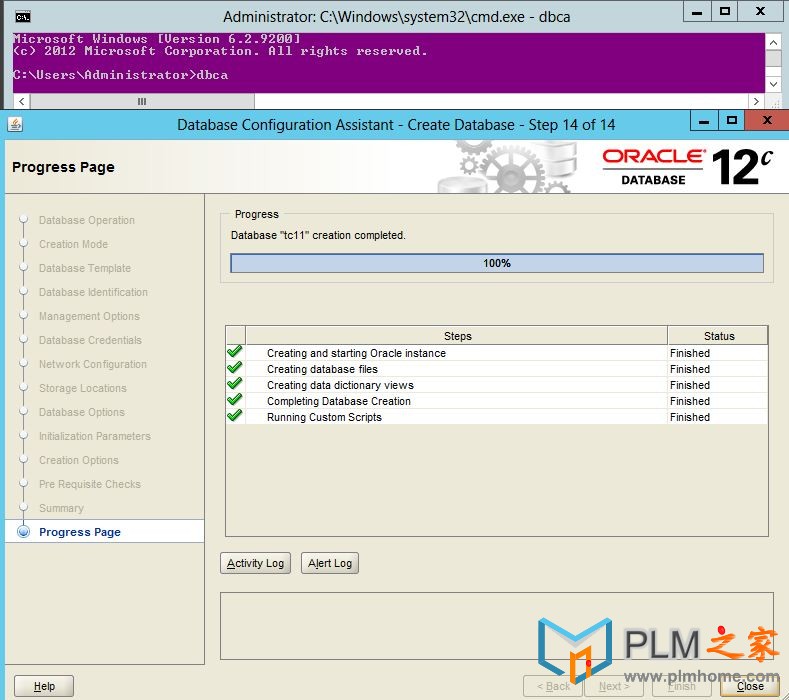Viewport: 789px width, 700px height.
Task: Select Storage Locations step in sidebar
Action: pyautogui.click(x=83, y=388)
